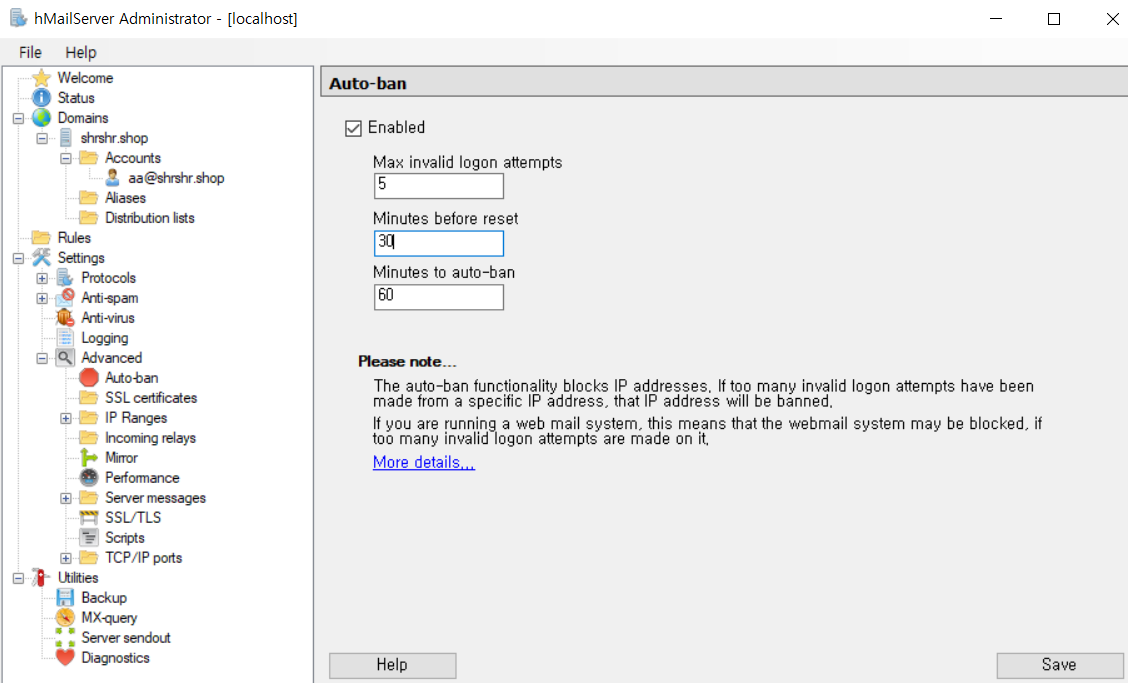The image size is (1128, 683).
Task: Open the Scripts icon
Action: [x=89, y=538]
